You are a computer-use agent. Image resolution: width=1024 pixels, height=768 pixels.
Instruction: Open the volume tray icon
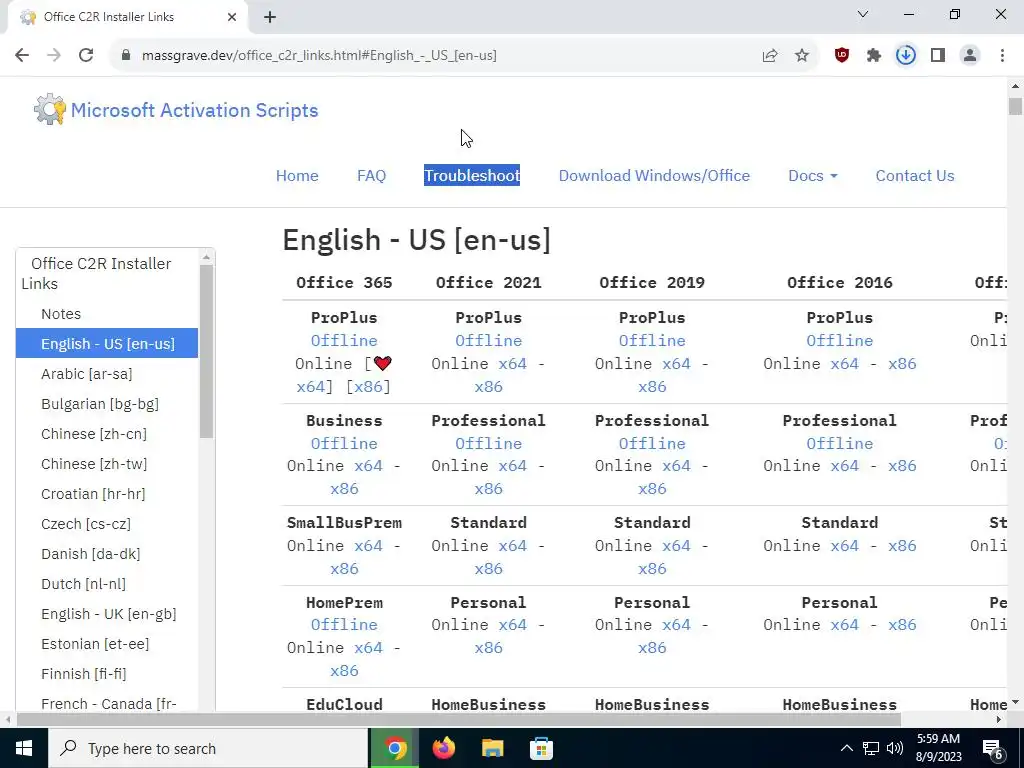coord(895,748)
